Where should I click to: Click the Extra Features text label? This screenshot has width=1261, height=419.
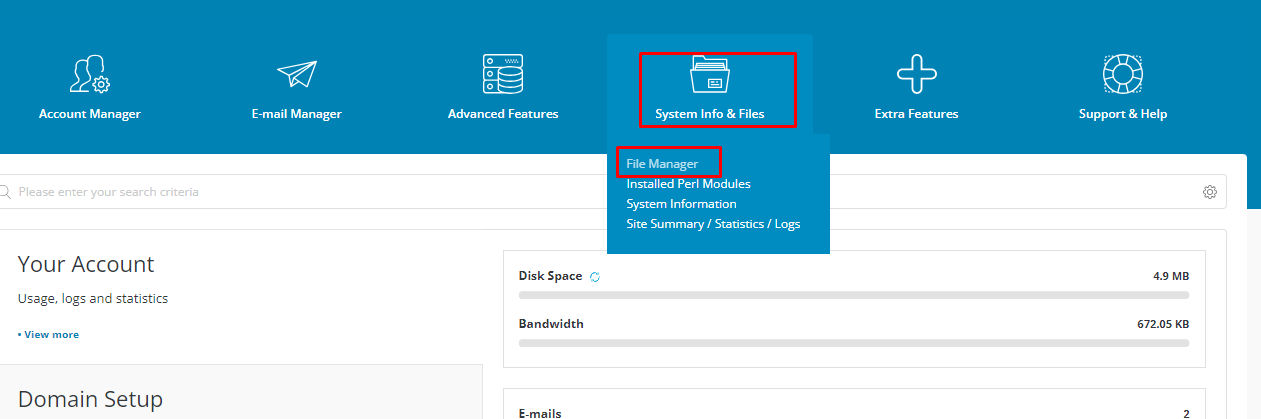tap(916, 114)
